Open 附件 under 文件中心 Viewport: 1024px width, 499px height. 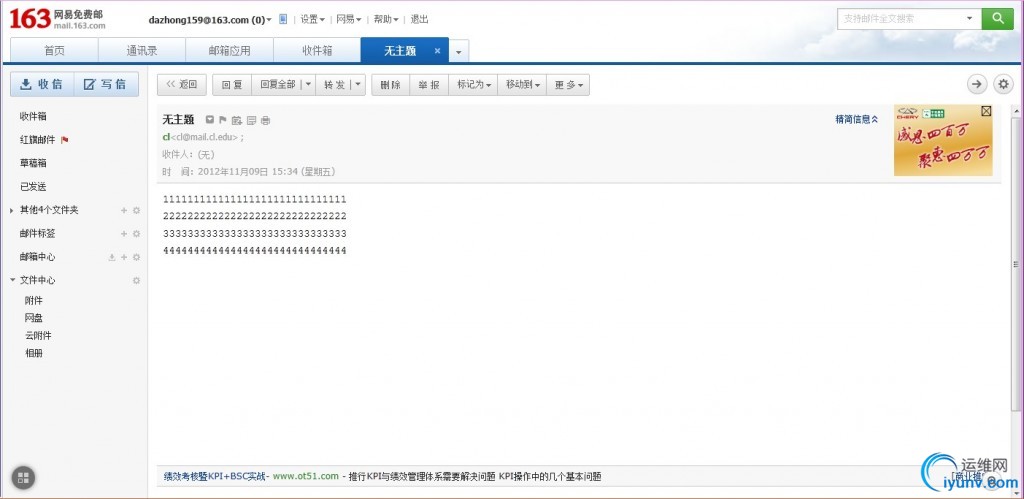[34, 300]
